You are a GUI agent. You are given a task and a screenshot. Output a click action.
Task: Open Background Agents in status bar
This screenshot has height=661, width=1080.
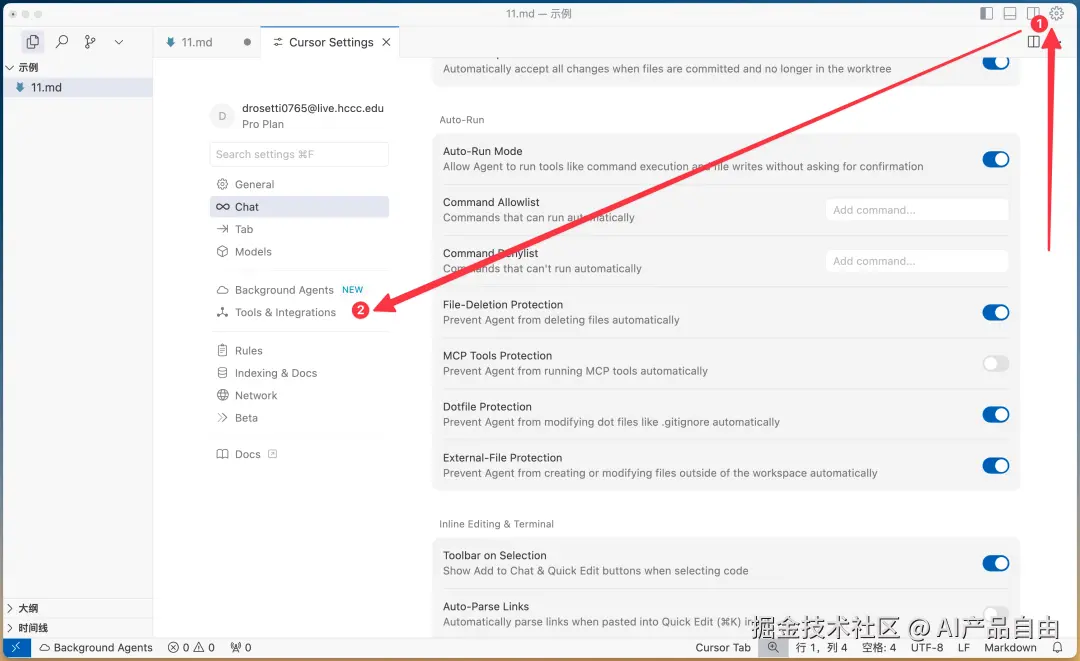[96, 647]
